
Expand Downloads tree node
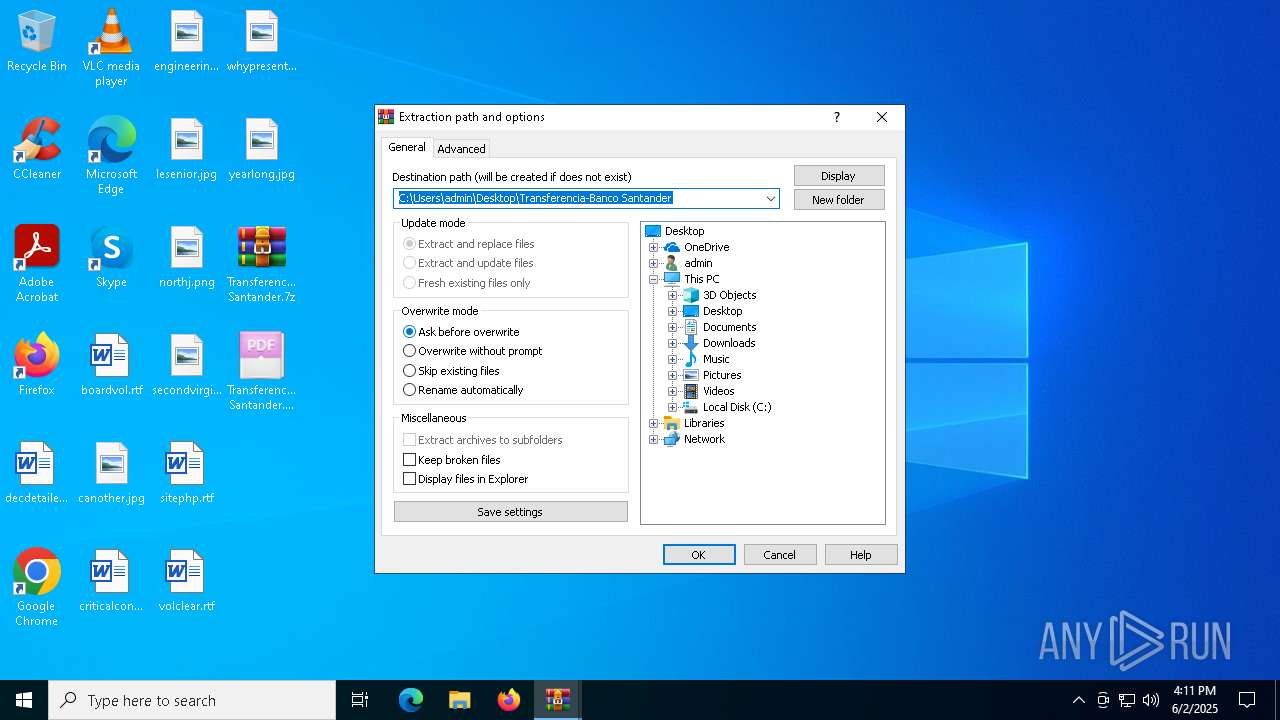pos(673,343)
